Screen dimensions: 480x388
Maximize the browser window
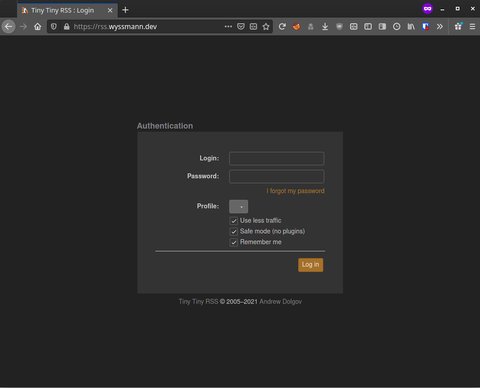[x=458, y=9]
